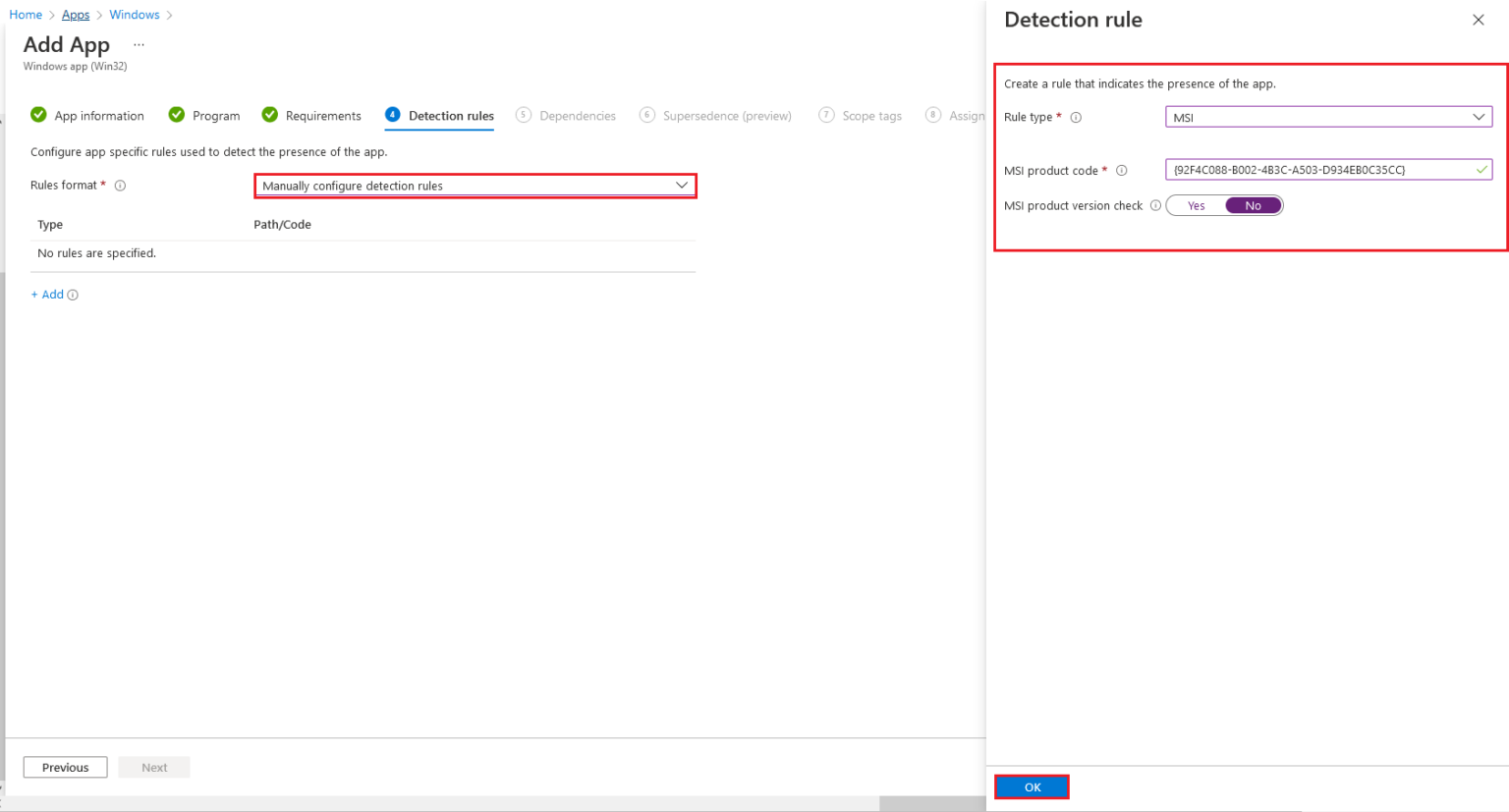Viewport: 1509px width, 812px height.
Task: Open the Rule type info tooltip
Action: [x=1076, y=117]
